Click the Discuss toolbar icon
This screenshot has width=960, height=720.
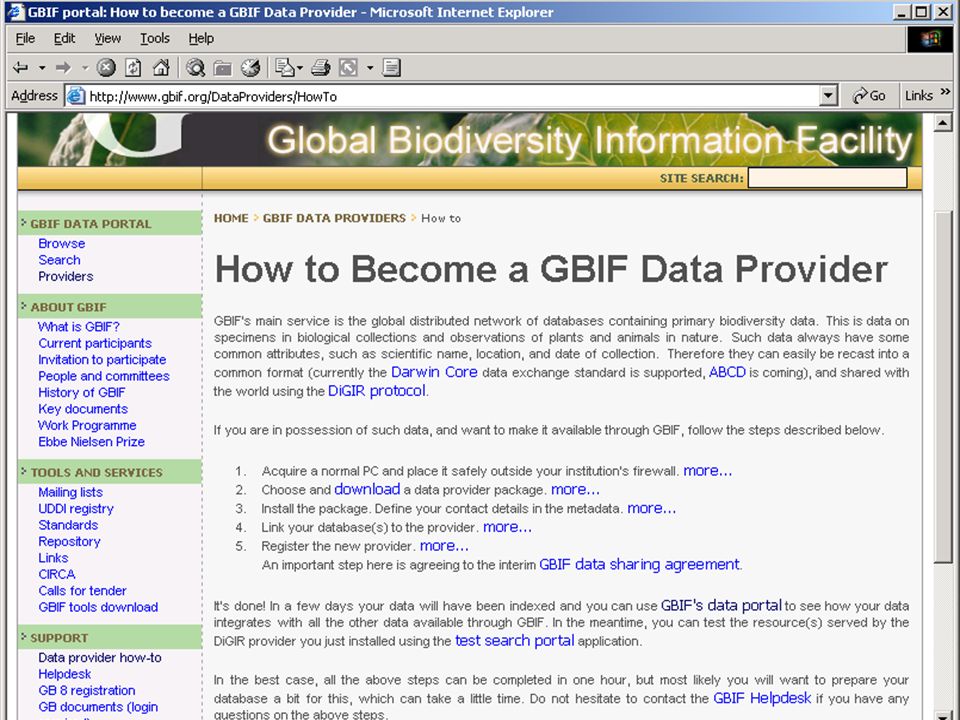coord(391,67)
